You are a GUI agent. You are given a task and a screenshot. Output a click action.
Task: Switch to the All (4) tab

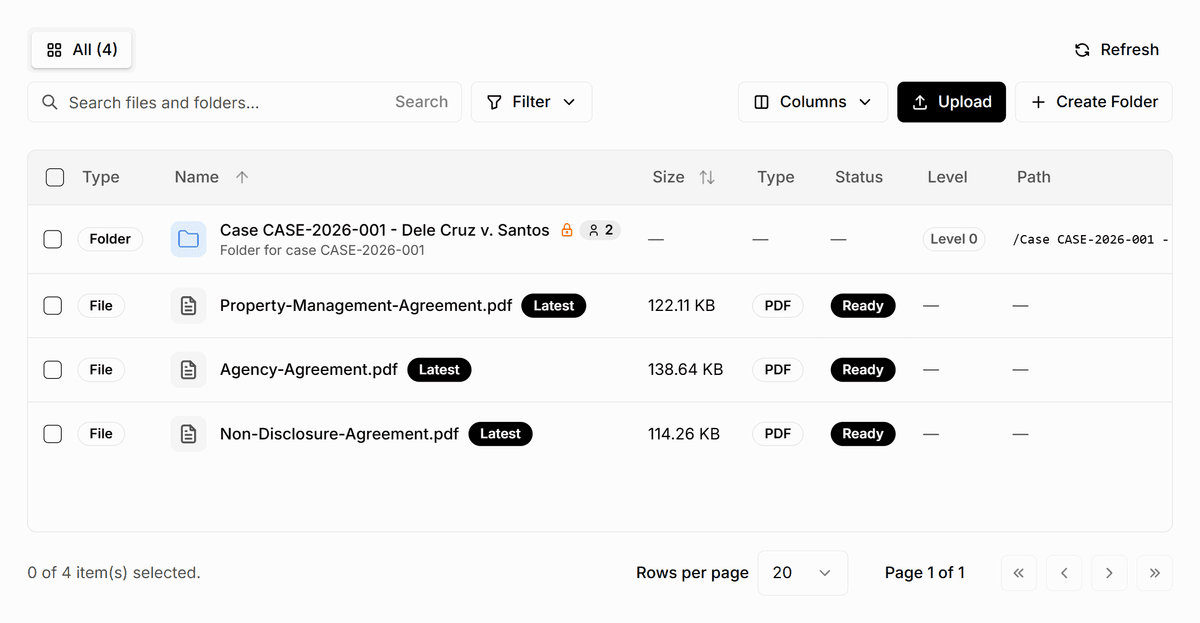[81, 49]
